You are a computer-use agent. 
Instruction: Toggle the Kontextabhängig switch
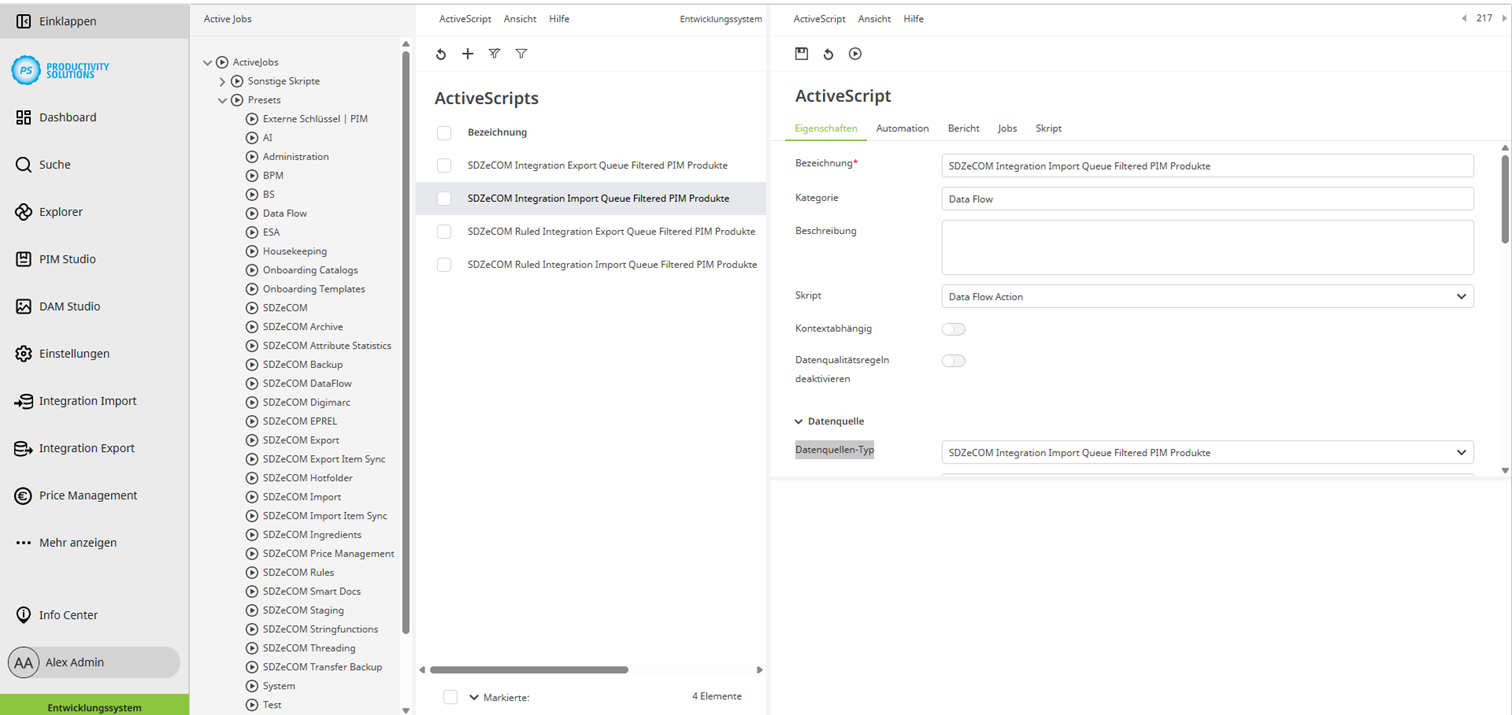[953, 329]
